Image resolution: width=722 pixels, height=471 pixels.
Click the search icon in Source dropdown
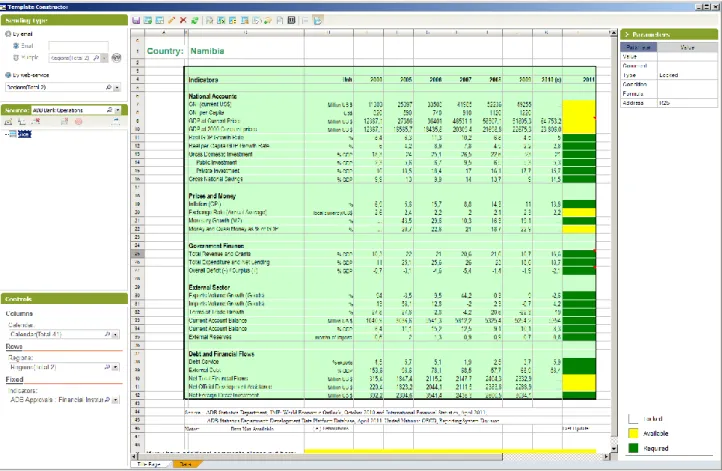(110, 110)
